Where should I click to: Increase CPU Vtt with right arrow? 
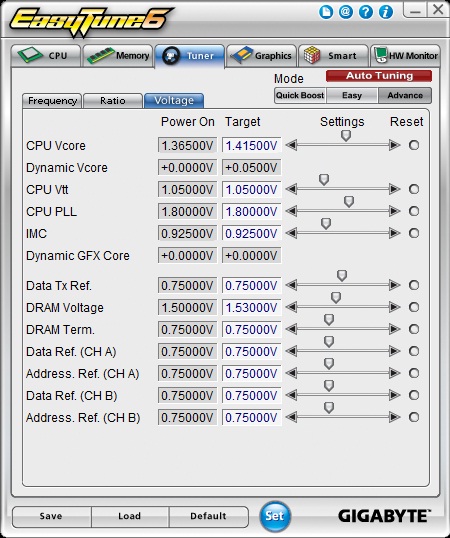click(x=395, y=189)
